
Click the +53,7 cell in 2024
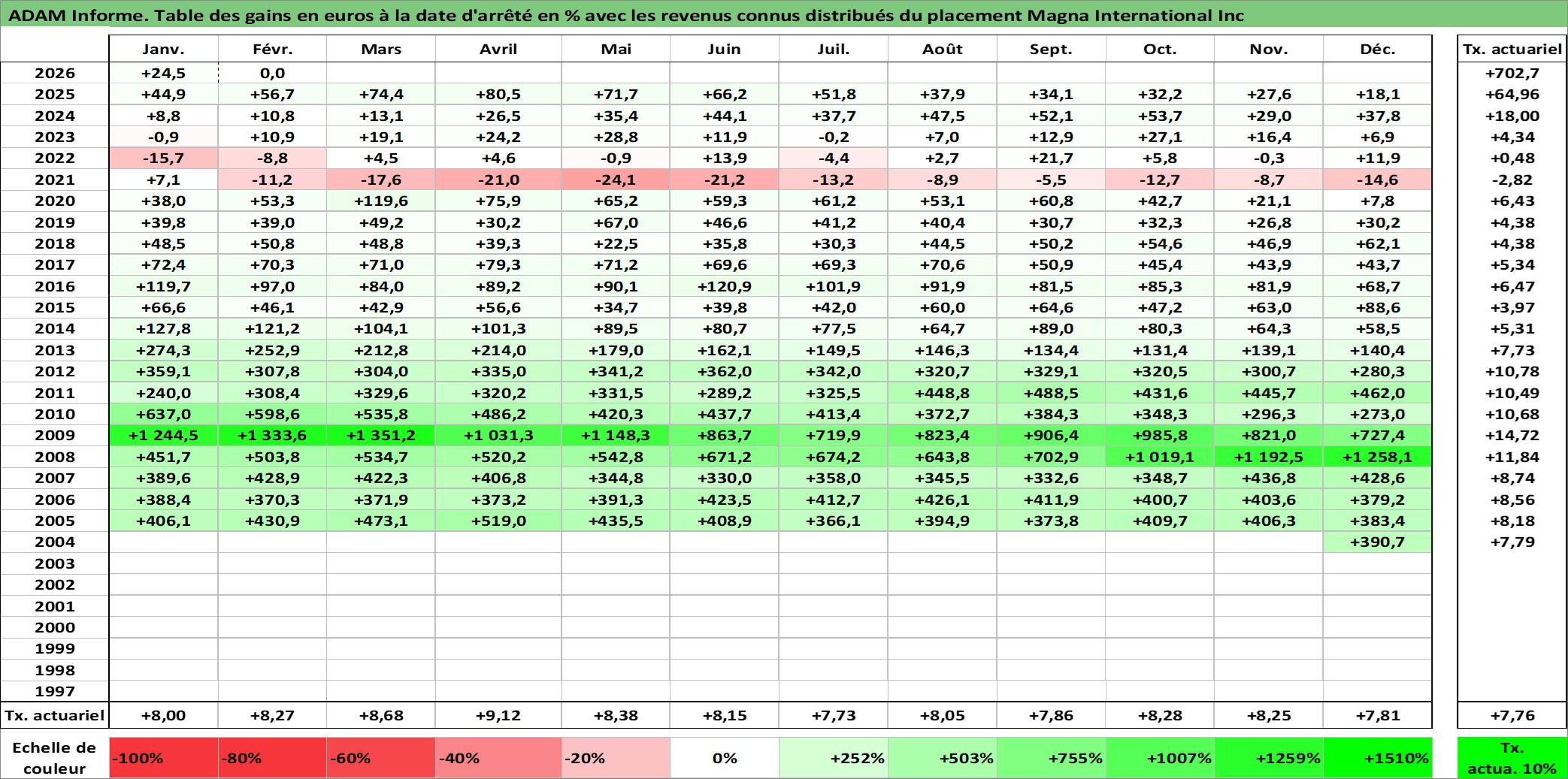click(x=1160, y=116)
